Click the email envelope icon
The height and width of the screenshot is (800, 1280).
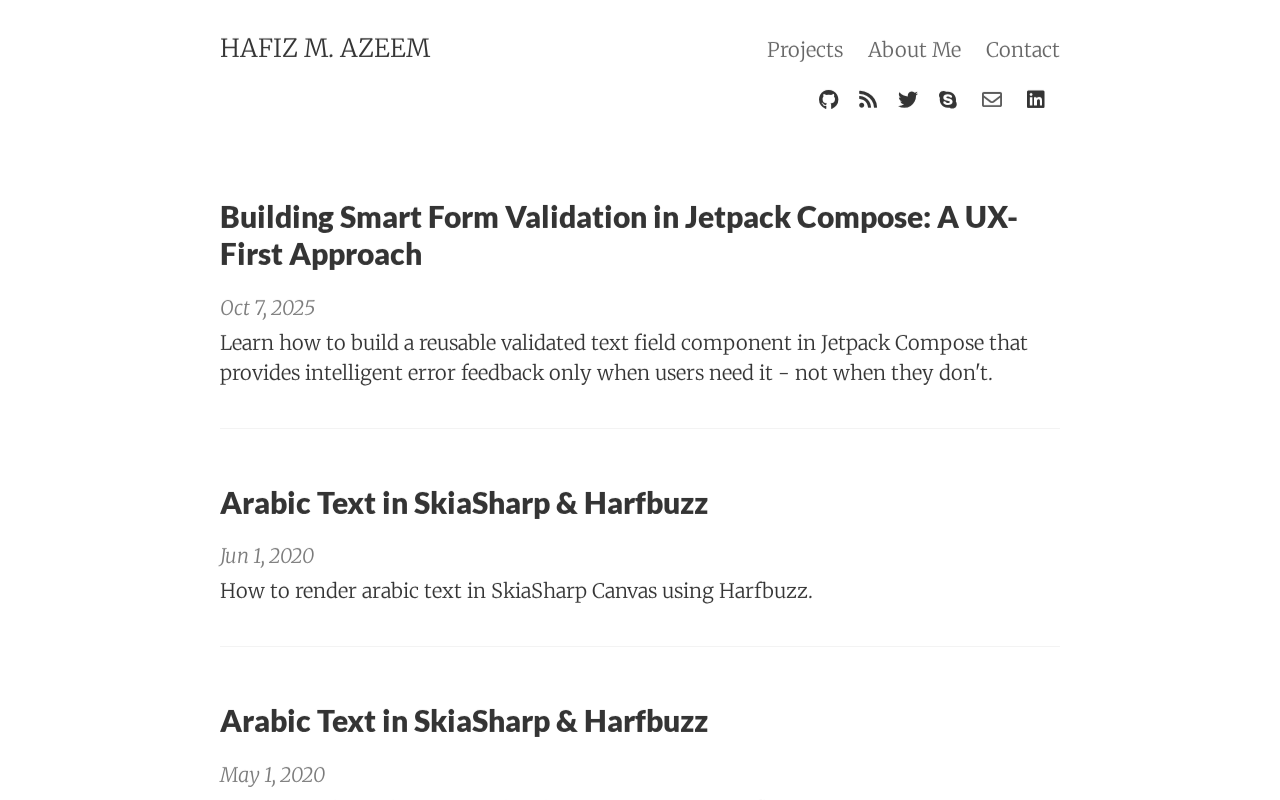[992, 99]
